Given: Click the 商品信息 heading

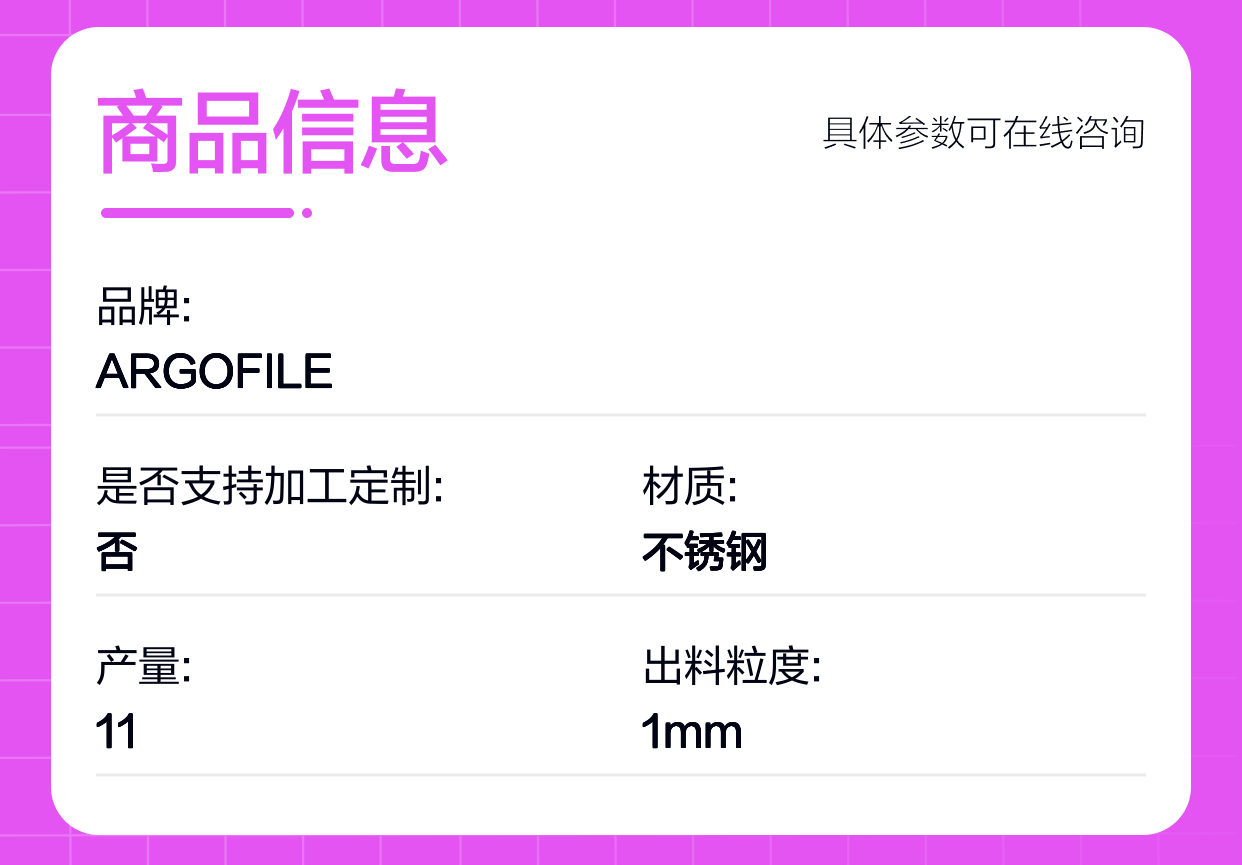Looking at the screenshot, I should pyautogui.click(x=271, y=133).
